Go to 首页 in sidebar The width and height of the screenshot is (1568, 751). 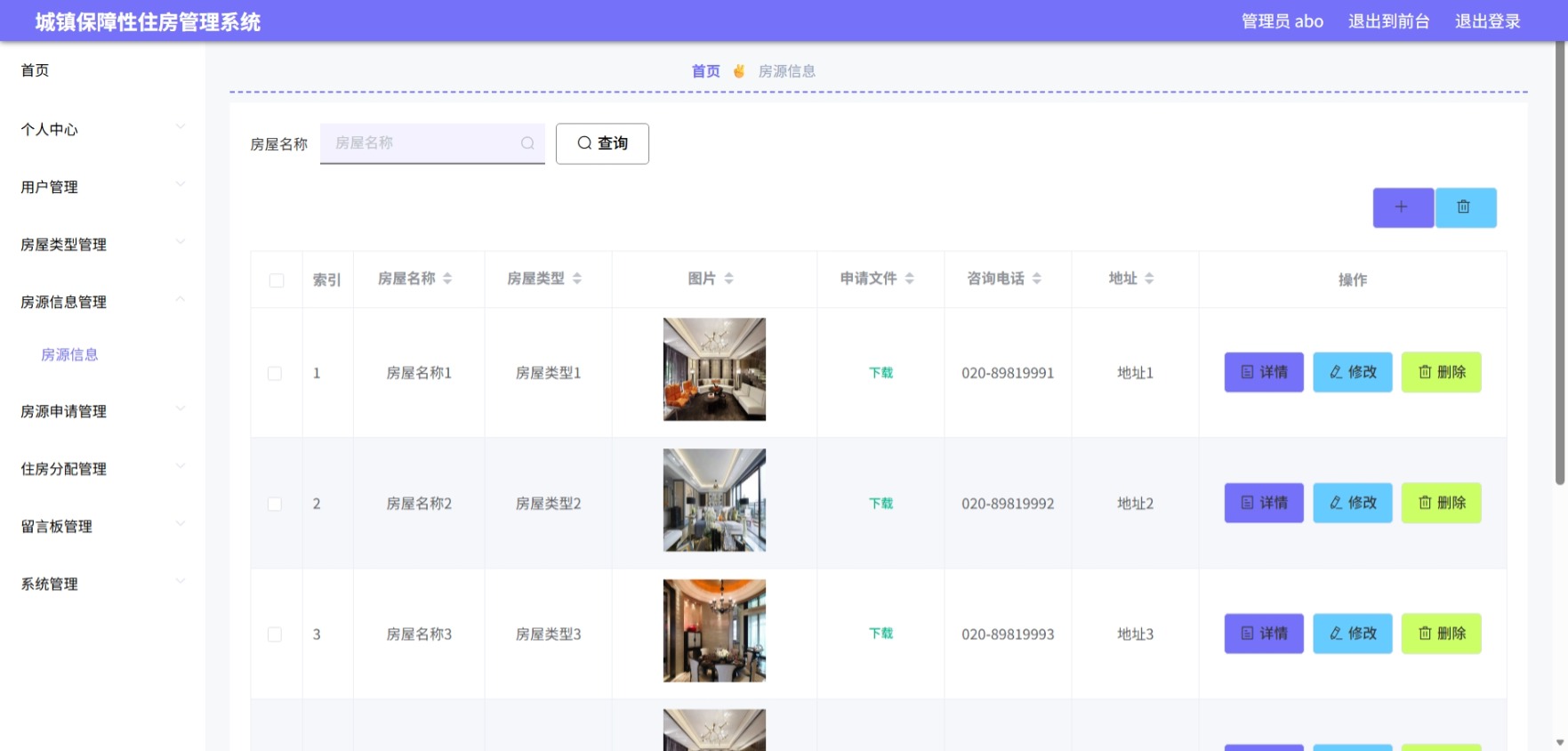click(35, 70)
